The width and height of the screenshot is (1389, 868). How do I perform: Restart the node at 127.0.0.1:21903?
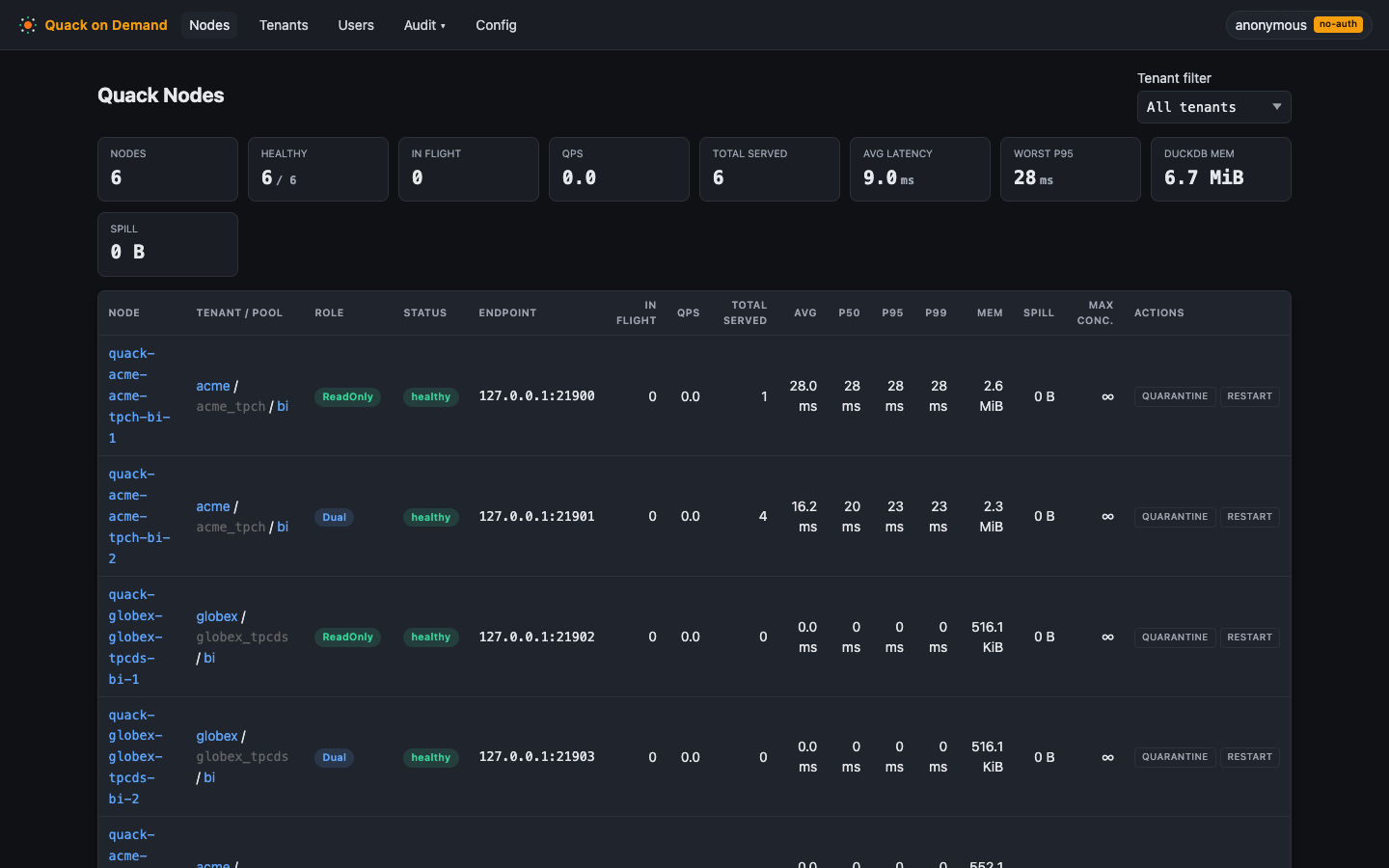[1250, 757]
